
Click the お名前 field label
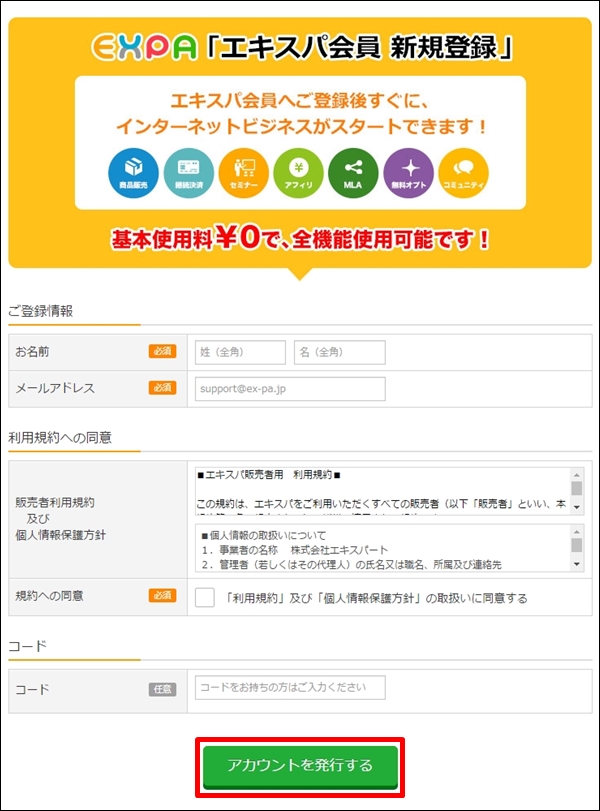pos(32,352)
